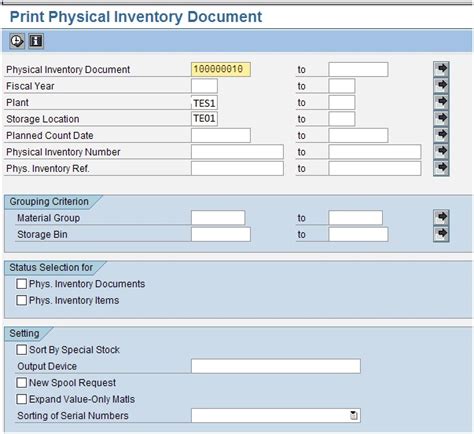
Task: Click the Material Group to field
Action: click(x=355, y=218)
